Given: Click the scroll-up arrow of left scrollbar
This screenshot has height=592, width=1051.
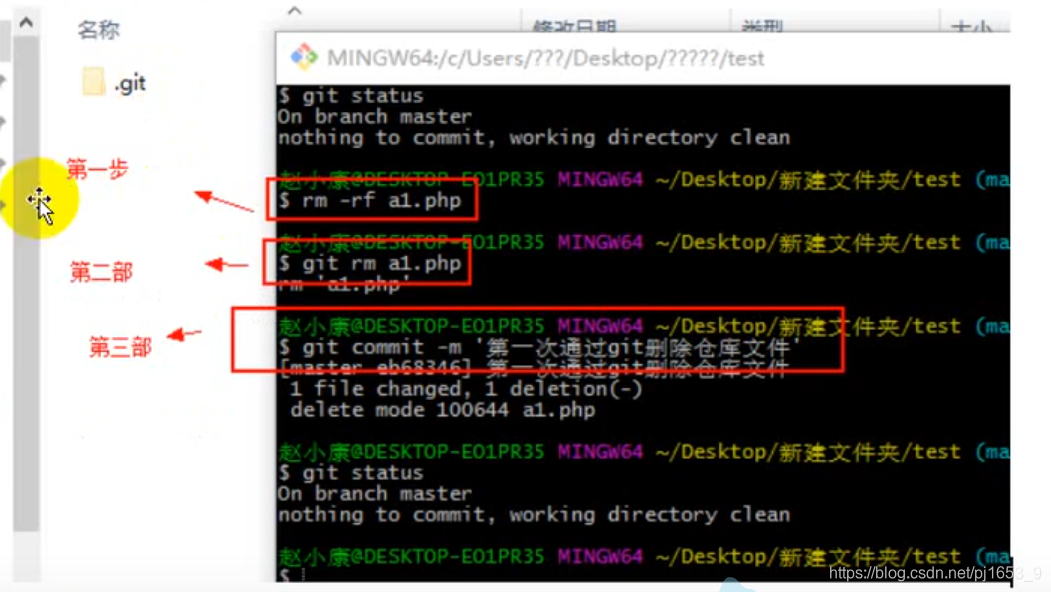Looking at the screenshot, I should [26, 23].
